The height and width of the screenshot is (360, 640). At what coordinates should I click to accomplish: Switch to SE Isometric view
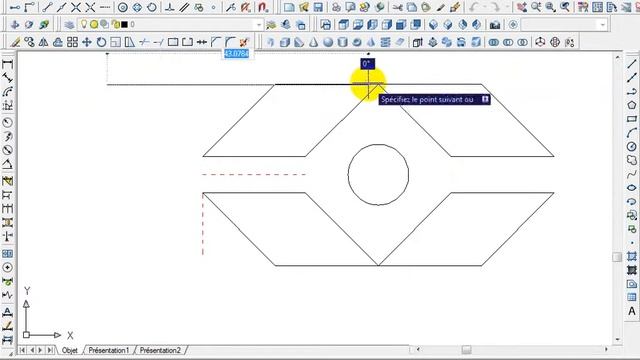(448, 25)
